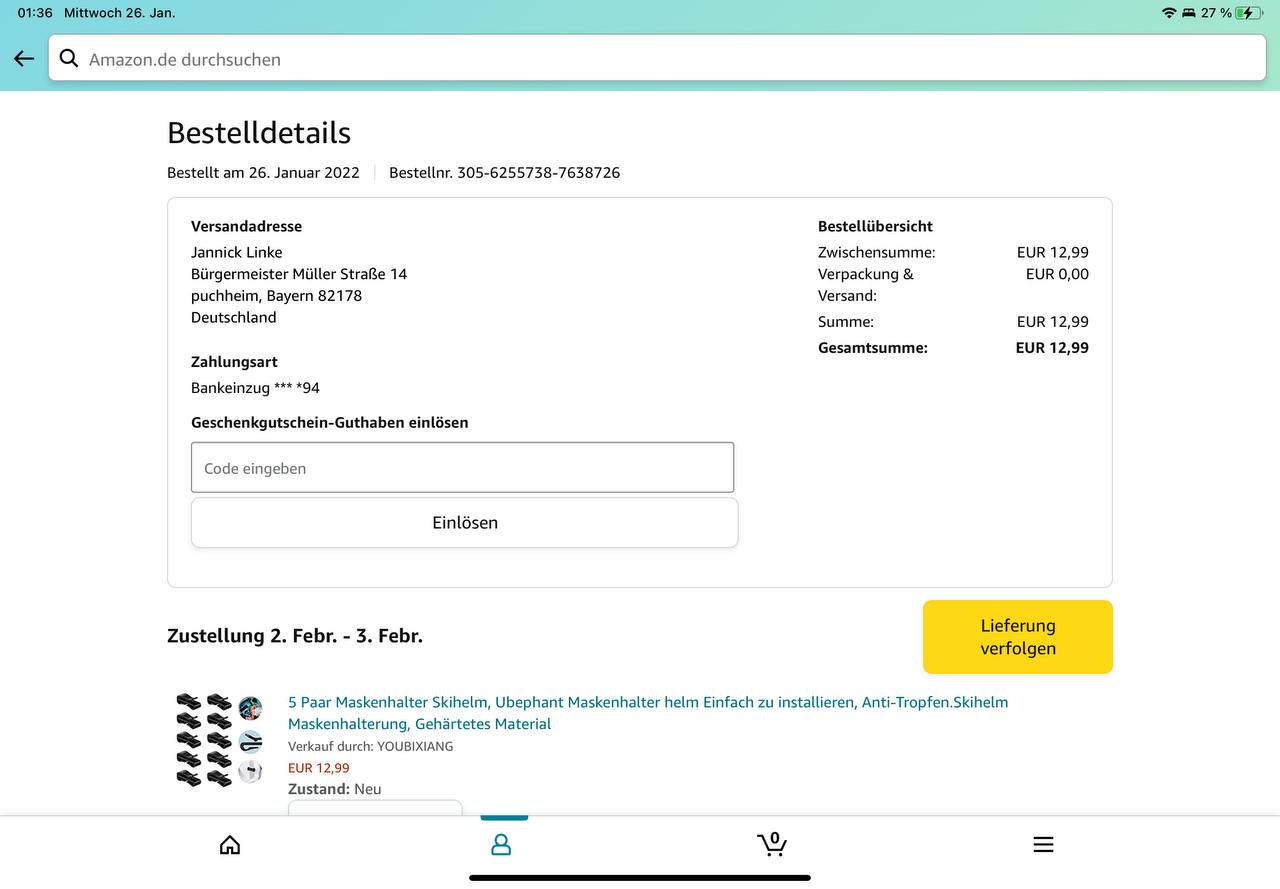Open the hamburger menu icon
This screenshot has height=889, width=1280.
(x=1043, y=845)
